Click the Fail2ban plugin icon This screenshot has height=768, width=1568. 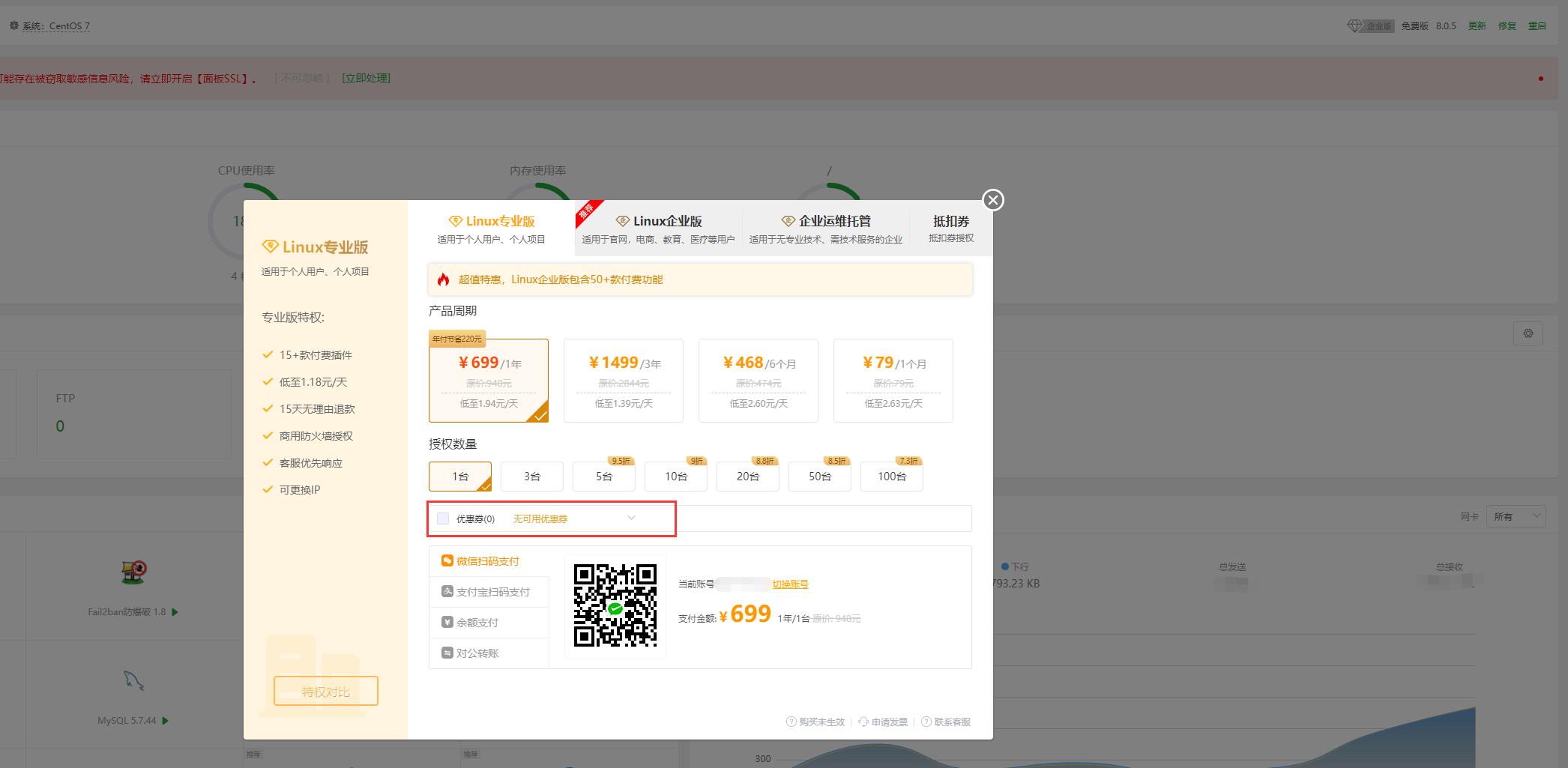point(133,573)
